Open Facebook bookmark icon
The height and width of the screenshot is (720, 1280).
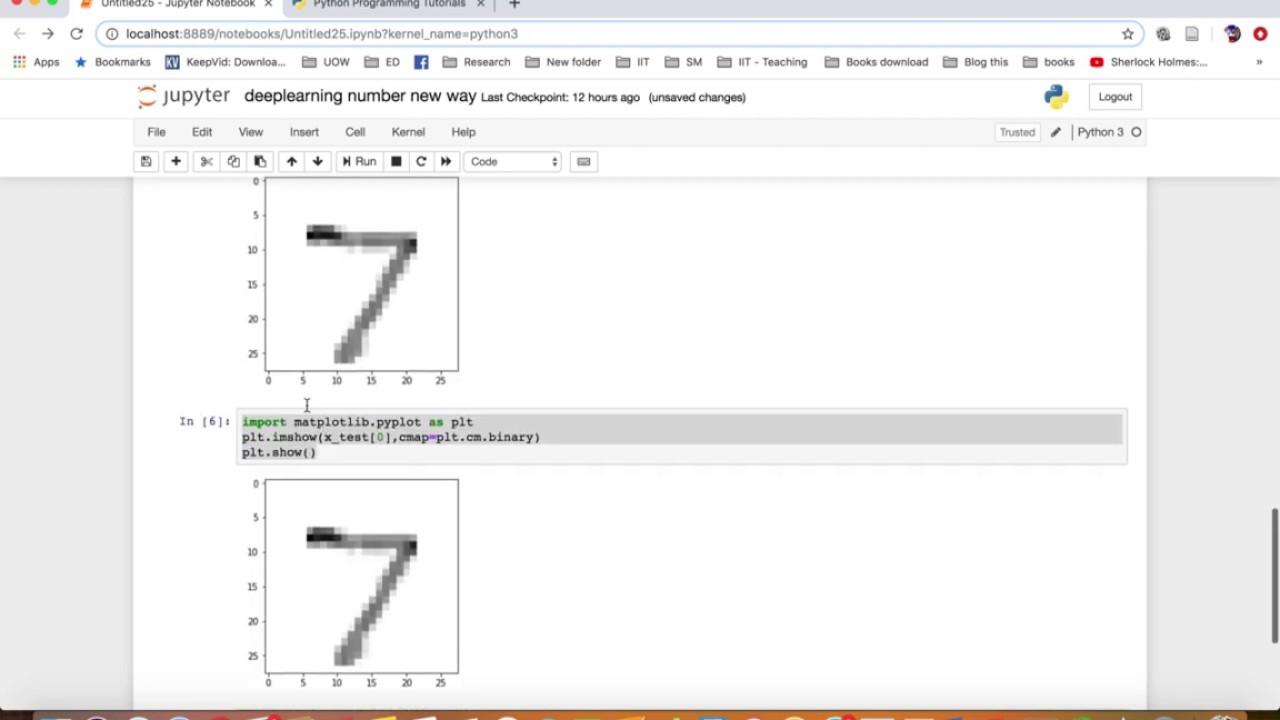click(421, 62)
